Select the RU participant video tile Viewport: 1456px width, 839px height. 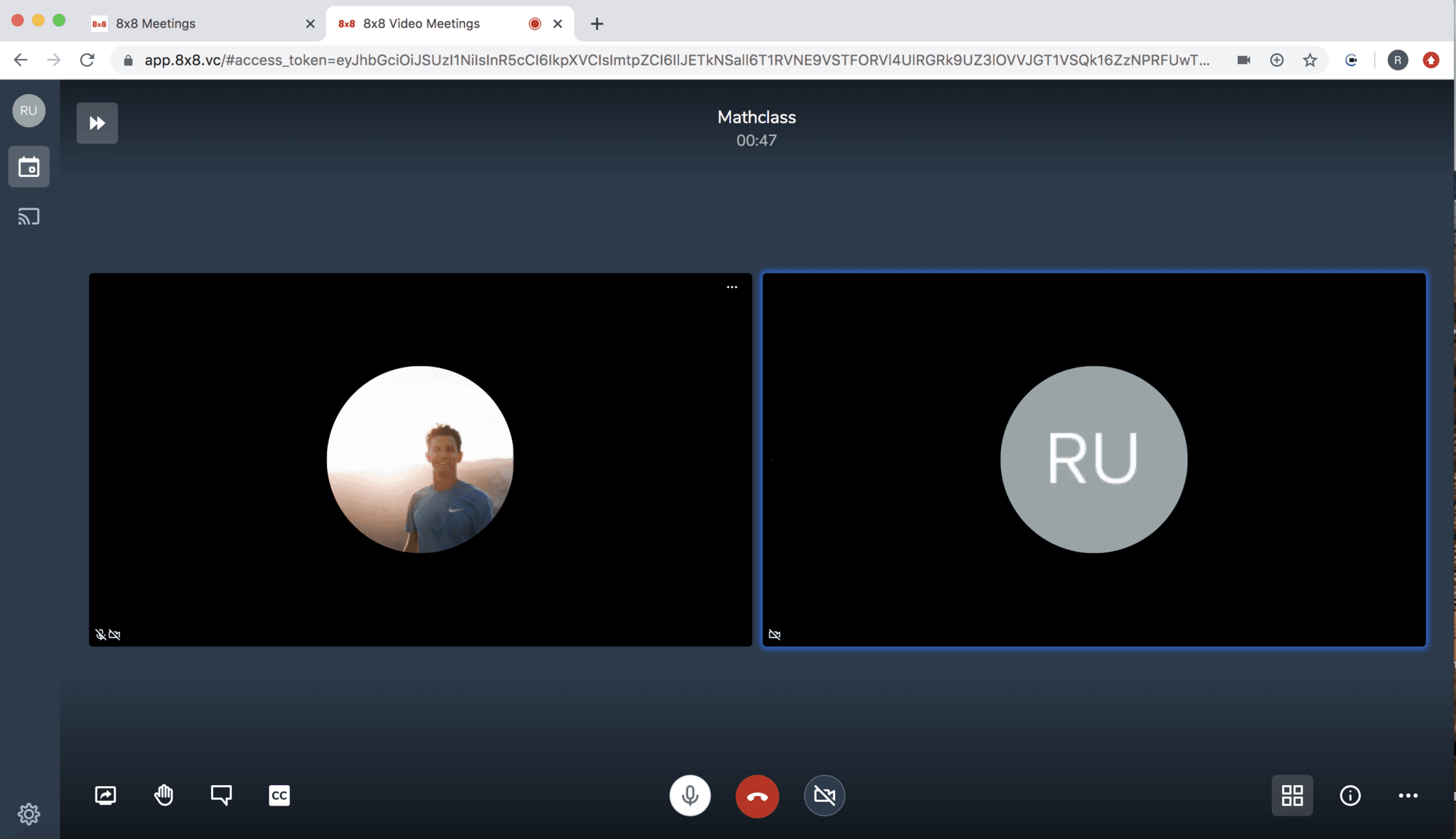[x=1093, y=460]
